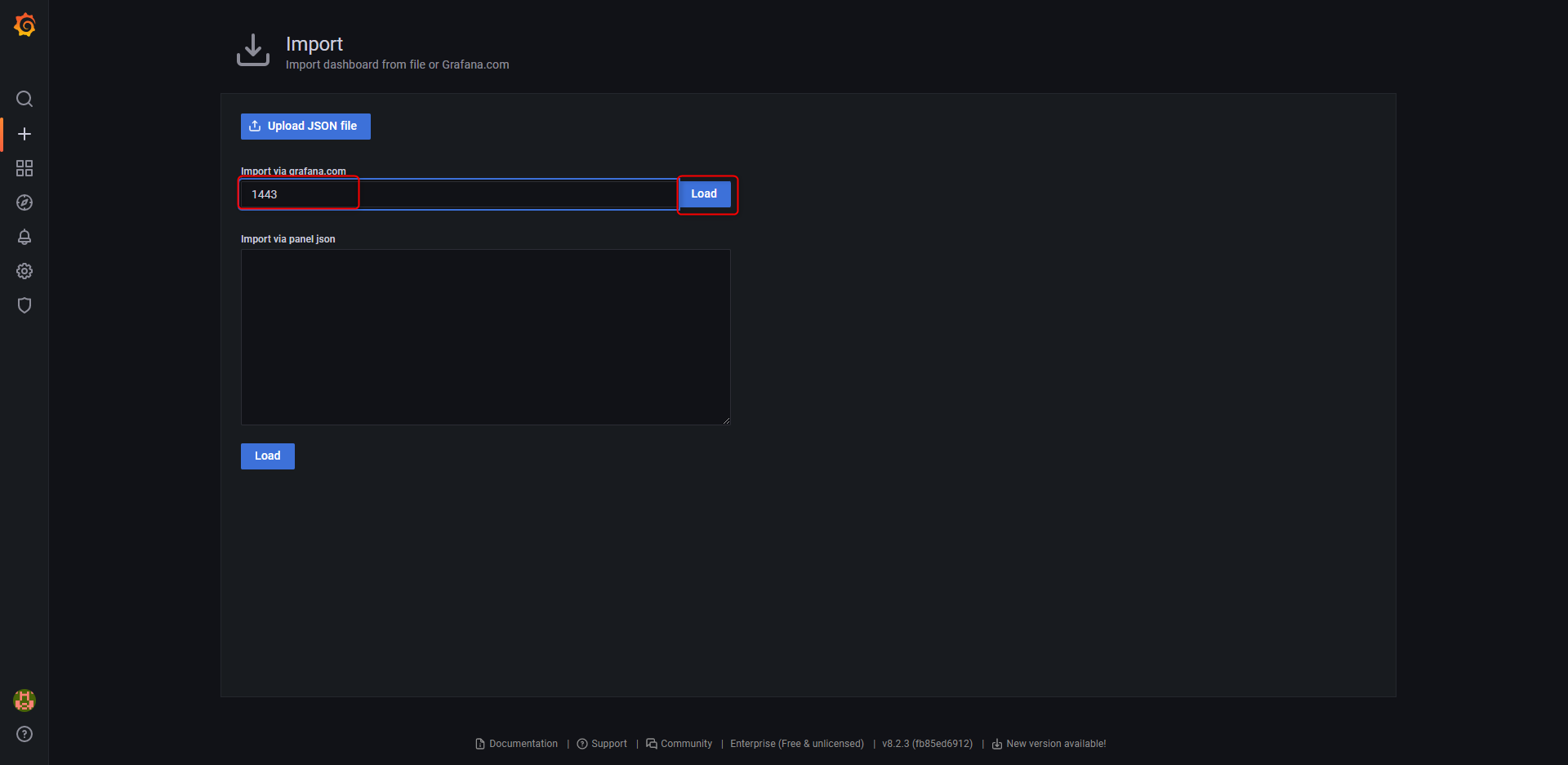The image size is (1568, 765).
Task: Click the Enterprise (Free & unlicensed) link
Action: click(x=797, y=744)
